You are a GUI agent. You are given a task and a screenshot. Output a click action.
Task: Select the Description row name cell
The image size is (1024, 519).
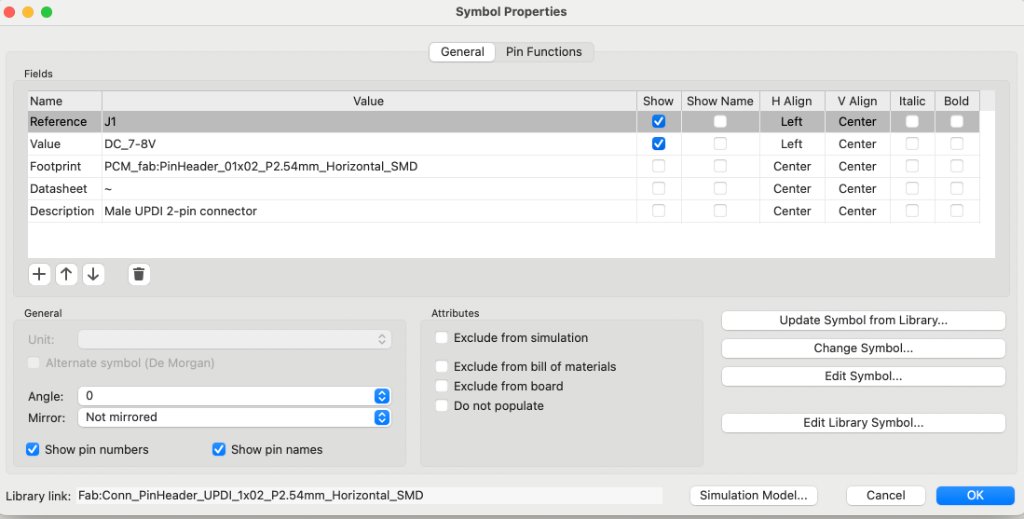65,211
